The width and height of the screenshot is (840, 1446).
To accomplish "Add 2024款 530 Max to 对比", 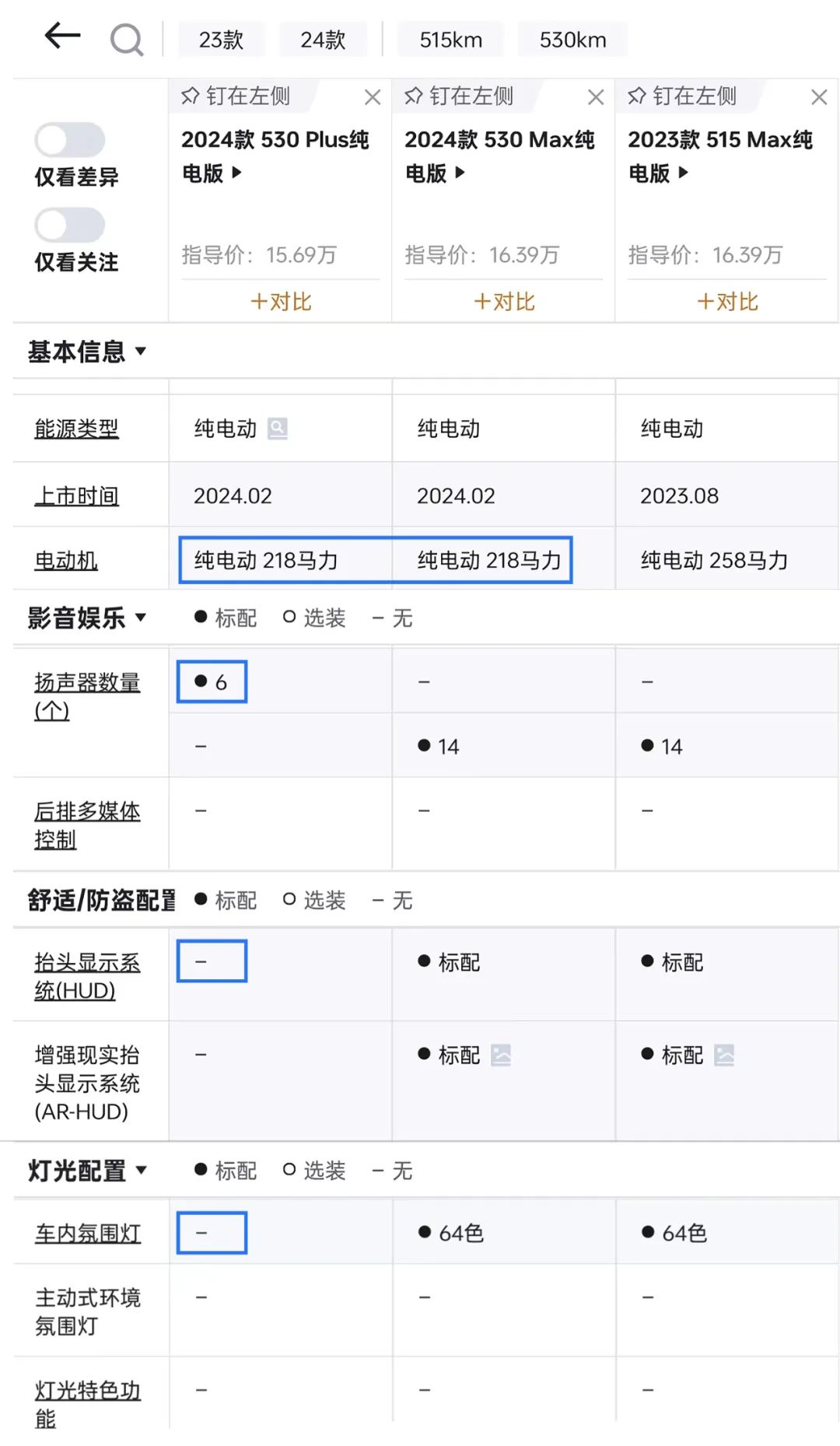I will [504, 302].
